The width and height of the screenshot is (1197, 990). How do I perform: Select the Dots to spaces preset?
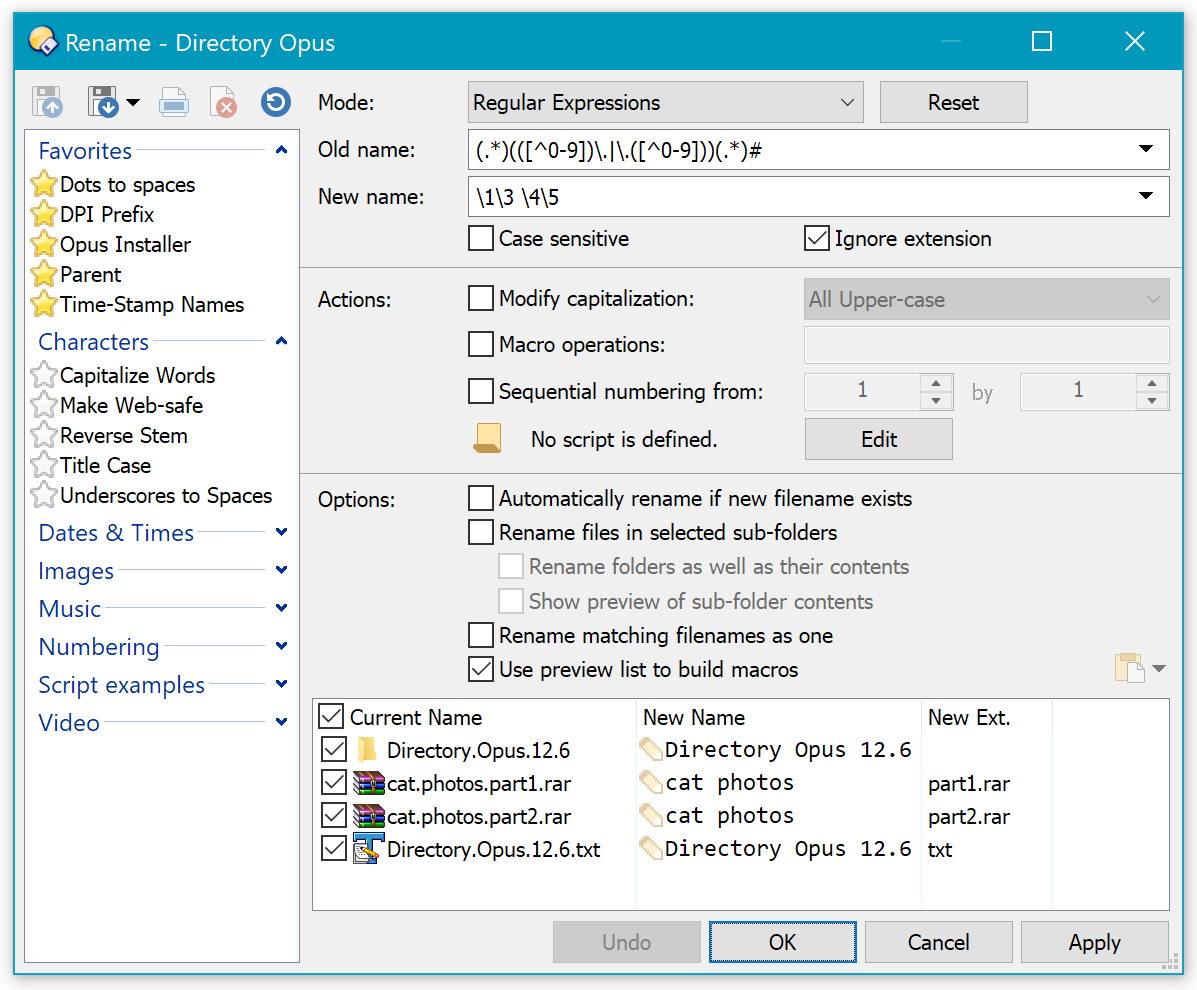tap(127, 185)
